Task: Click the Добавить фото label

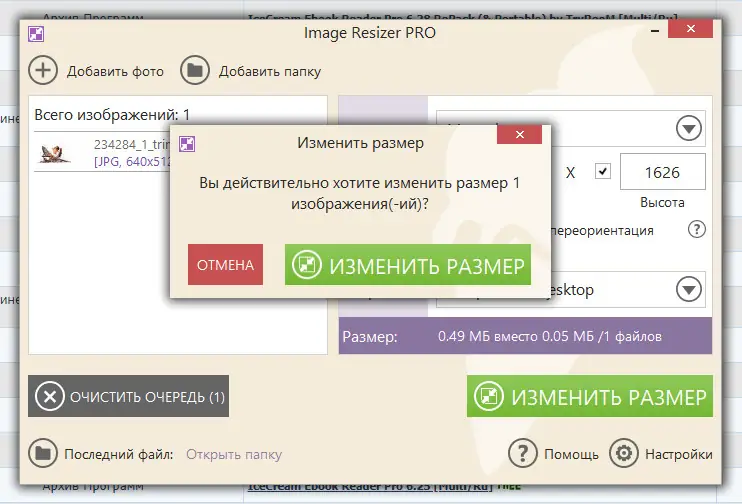Action: tap(115, 71)
